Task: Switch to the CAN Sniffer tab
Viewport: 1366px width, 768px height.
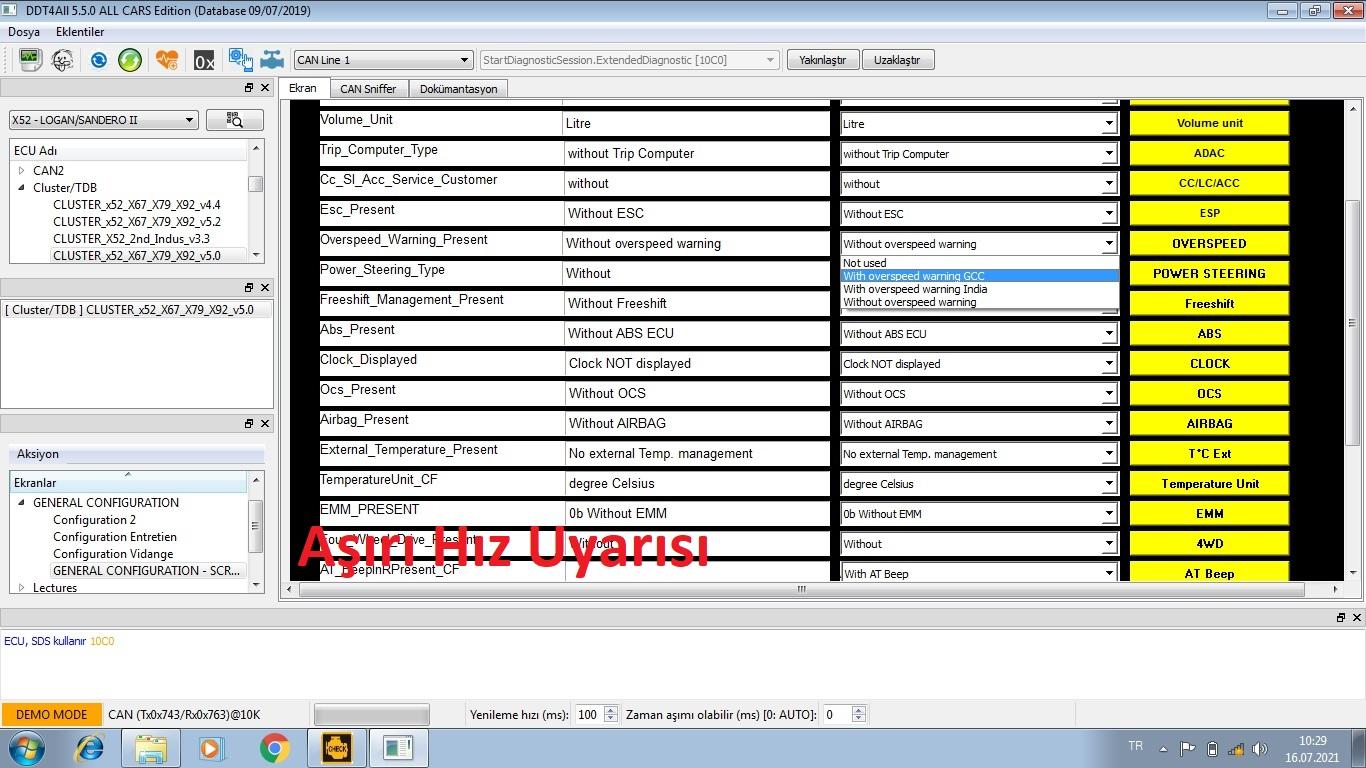Action: [x=368, y=89]
